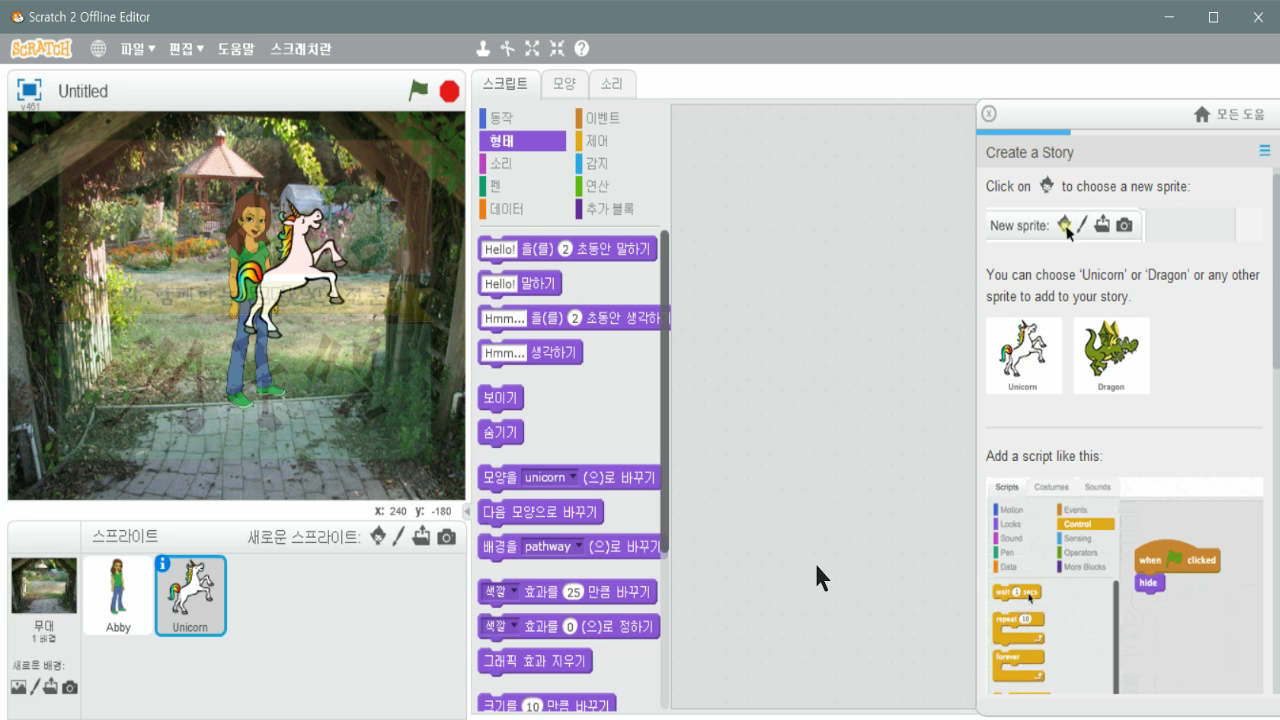
Task: Select the grow sprite tool
Action: (531, 47)
